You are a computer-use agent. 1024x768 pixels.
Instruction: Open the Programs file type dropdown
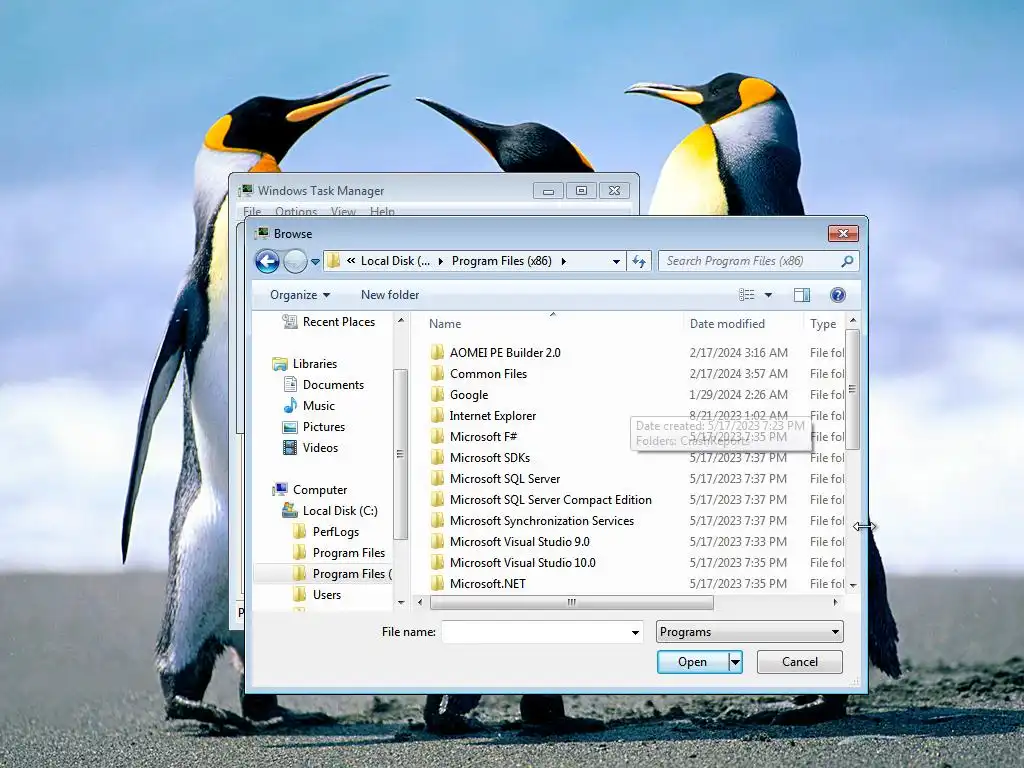750,632
